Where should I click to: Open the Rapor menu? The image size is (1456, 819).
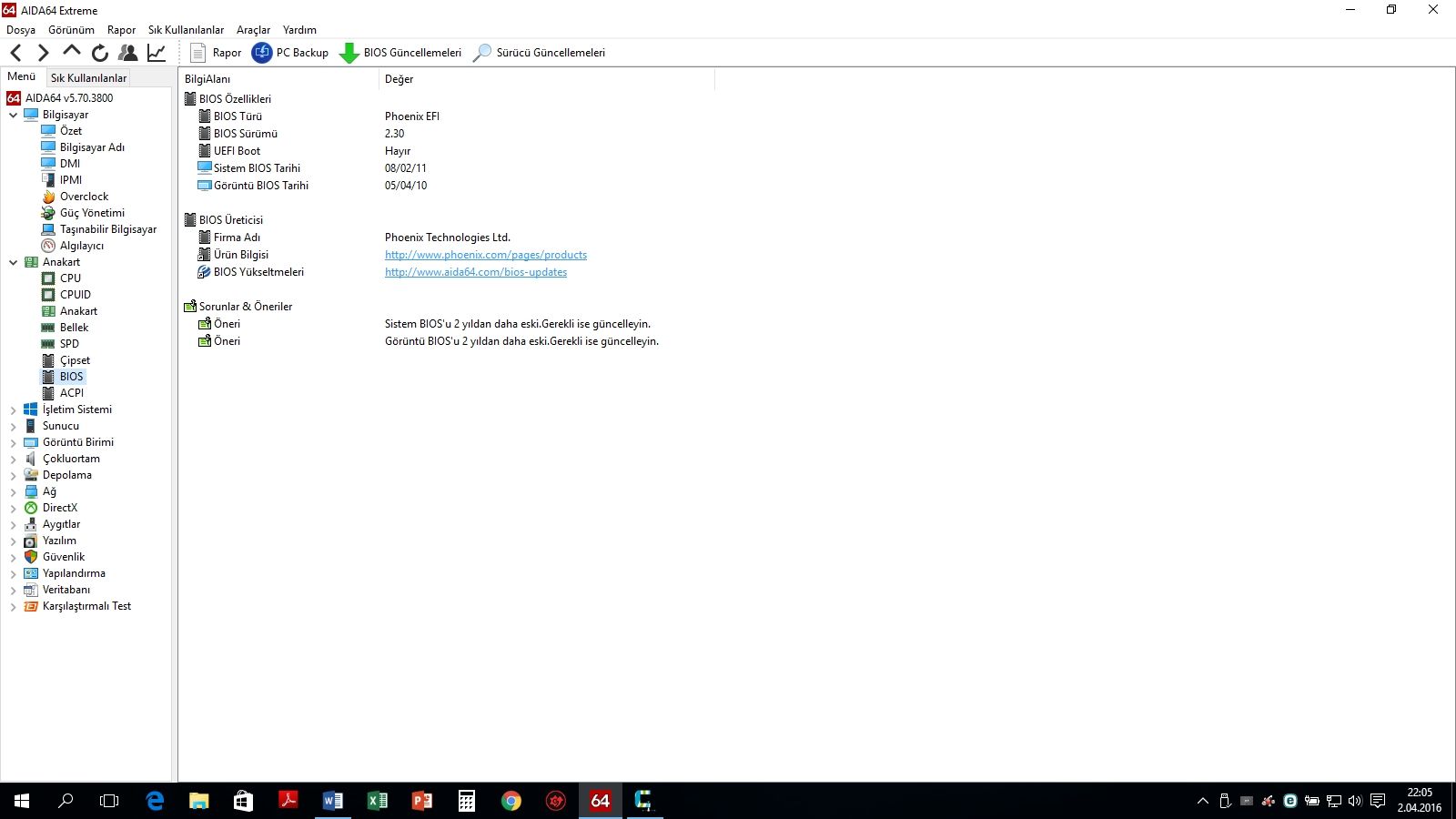(121, 30)
